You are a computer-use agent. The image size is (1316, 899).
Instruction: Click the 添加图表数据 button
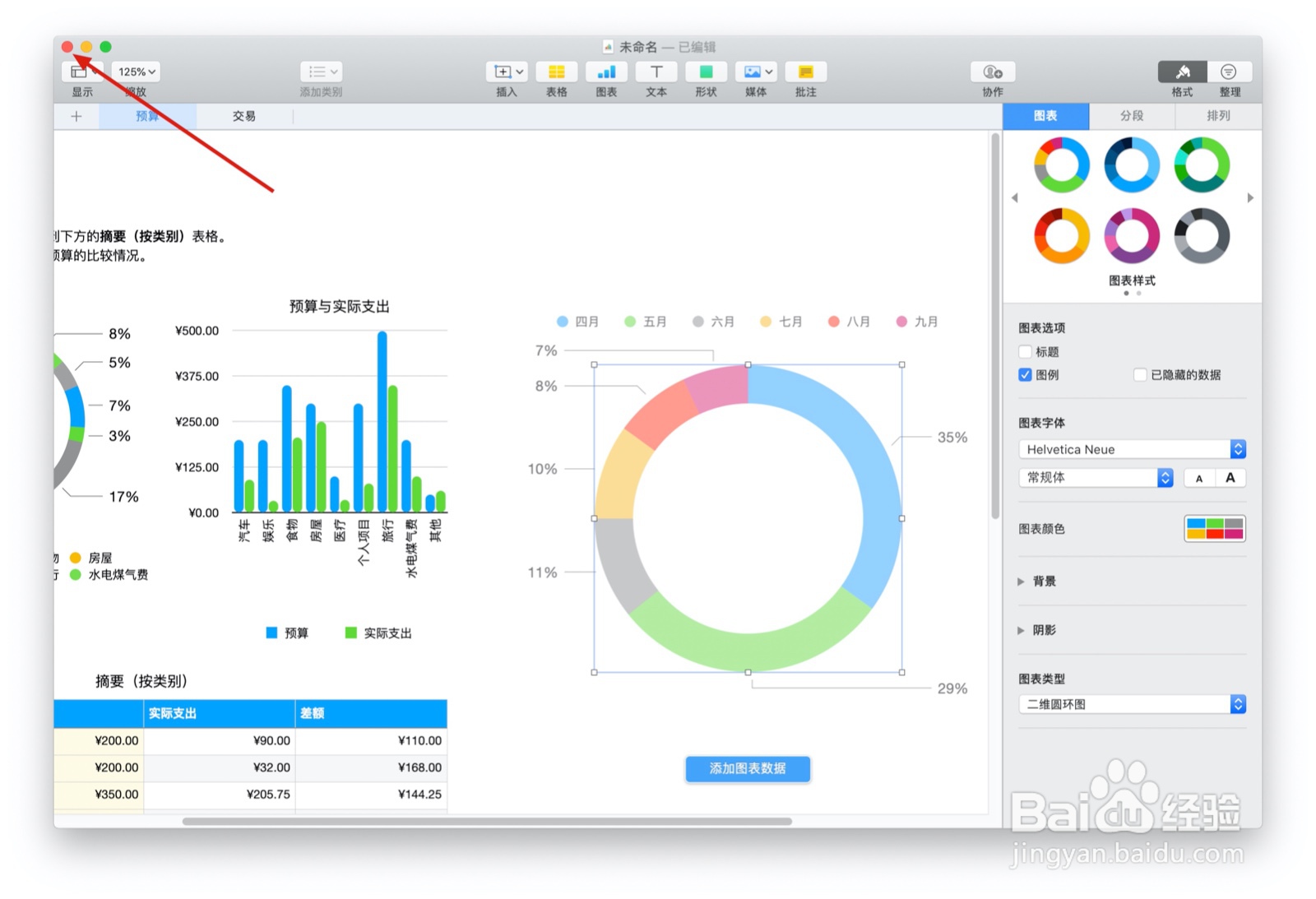tap(747, 769)
